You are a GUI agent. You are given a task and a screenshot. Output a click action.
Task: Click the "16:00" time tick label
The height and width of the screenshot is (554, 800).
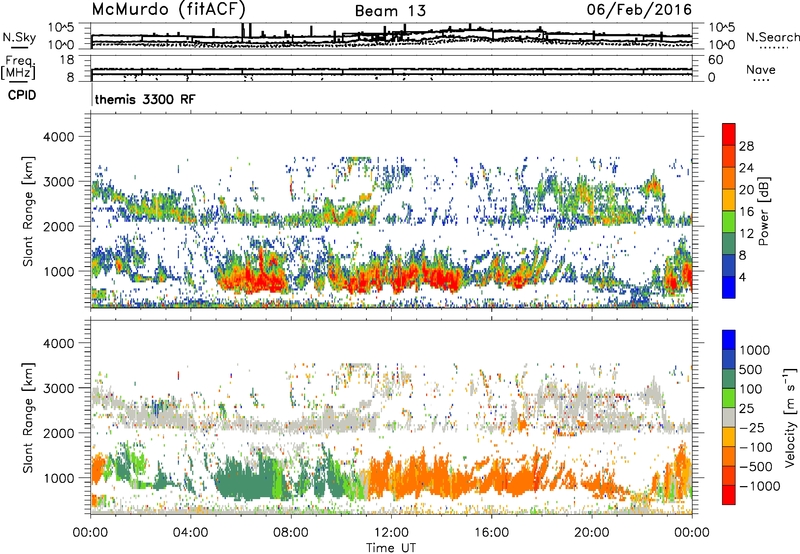[x=491, y=533]
